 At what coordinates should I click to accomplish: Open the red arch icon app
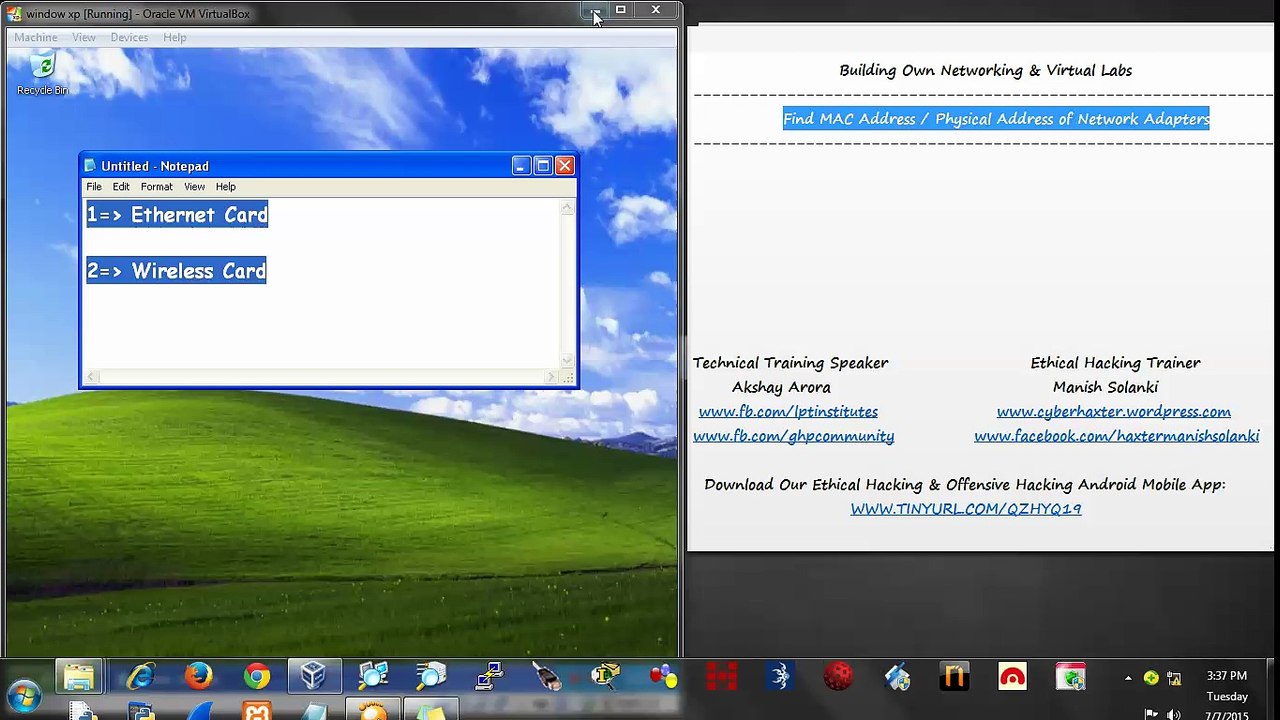click(1012, 677)
